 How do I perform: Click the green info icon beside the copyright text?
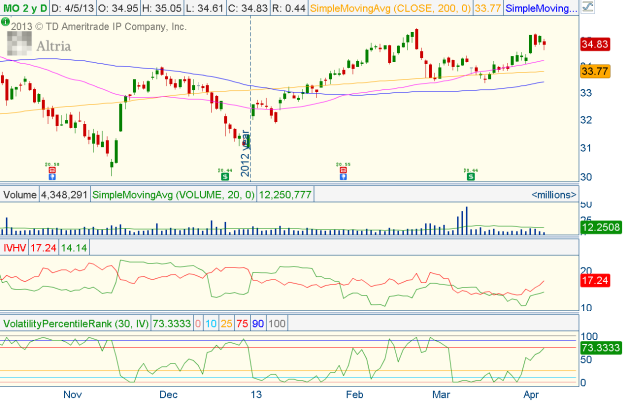click(x=5, y=22)
